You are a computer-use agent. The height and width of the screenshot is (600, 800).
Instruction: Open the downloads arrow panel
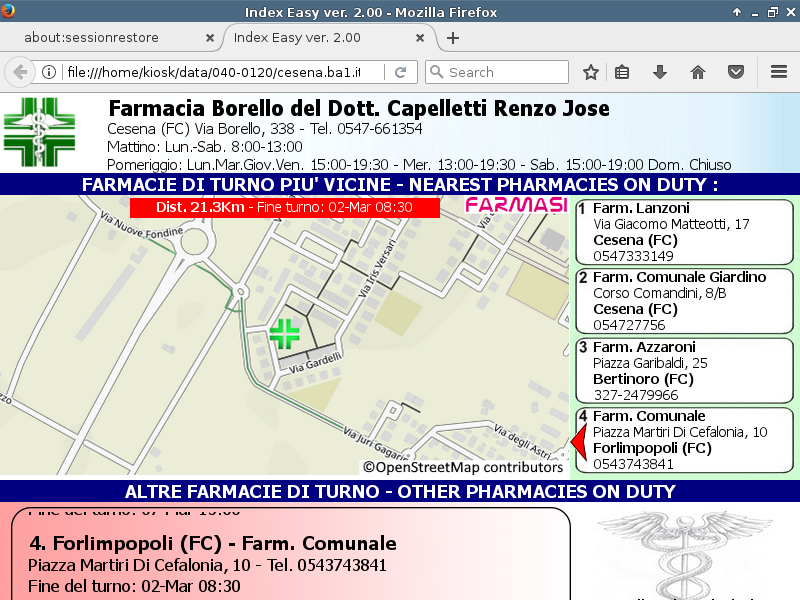[x=659, y=72]
